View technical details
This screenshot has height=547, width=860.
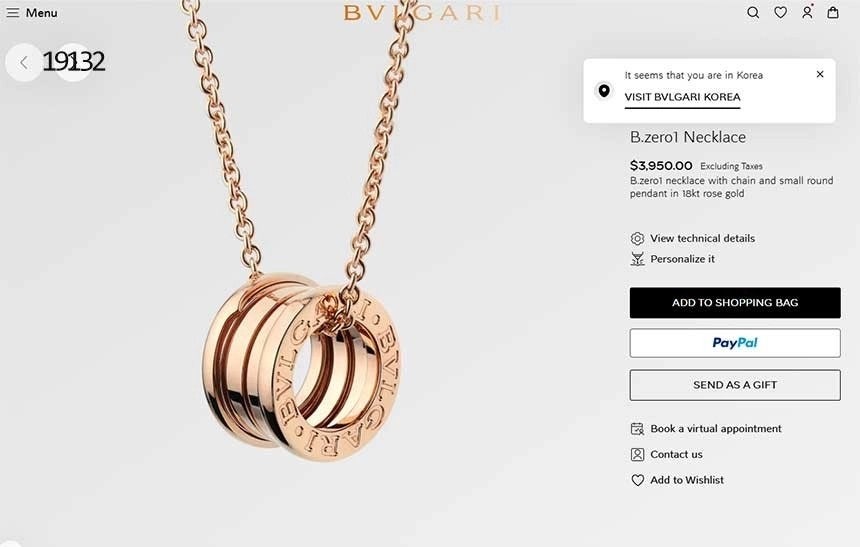coord(702,238)
